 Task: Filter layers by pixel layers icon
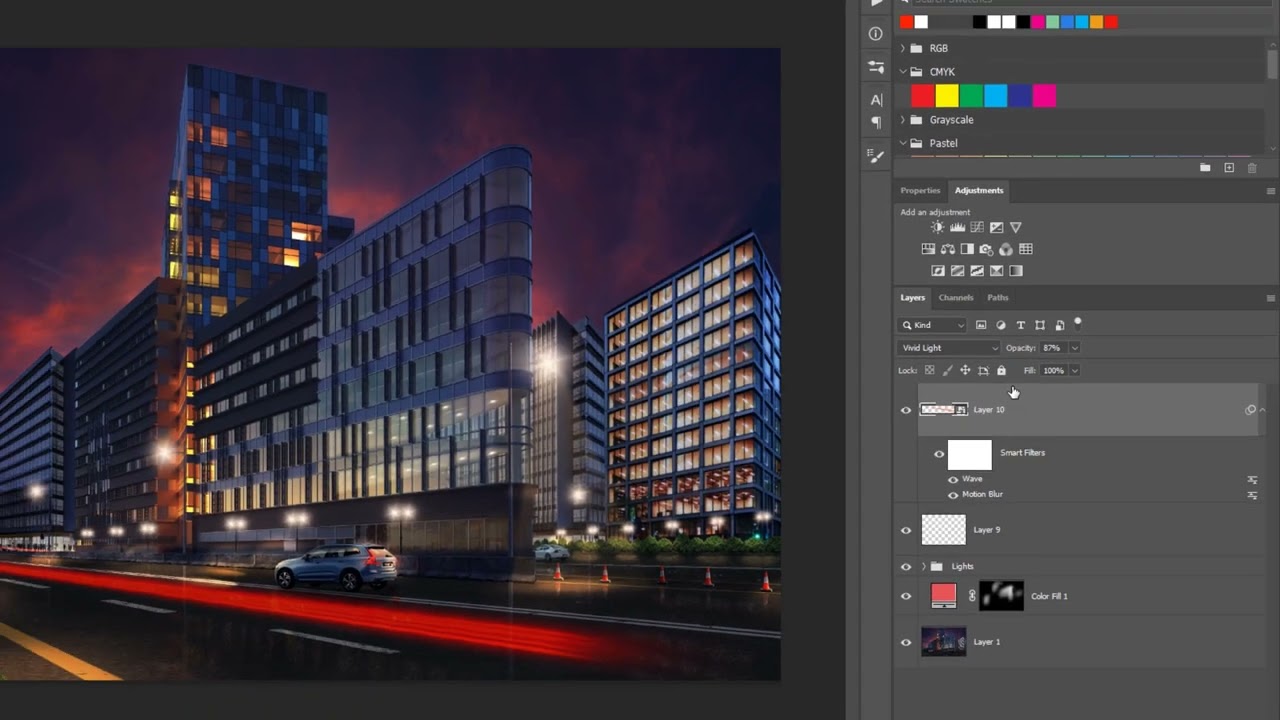tap(981, 325)
